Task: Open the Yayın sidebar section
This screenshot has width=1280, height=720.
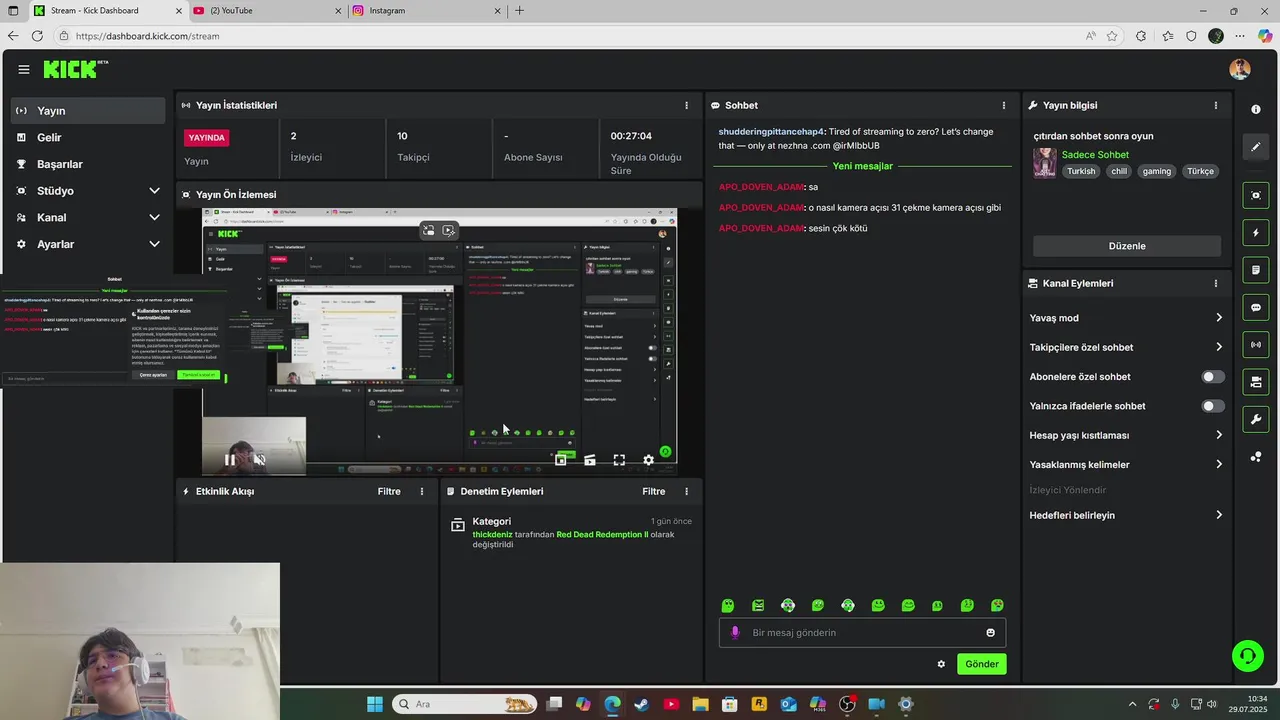Action: pos(88,111)
